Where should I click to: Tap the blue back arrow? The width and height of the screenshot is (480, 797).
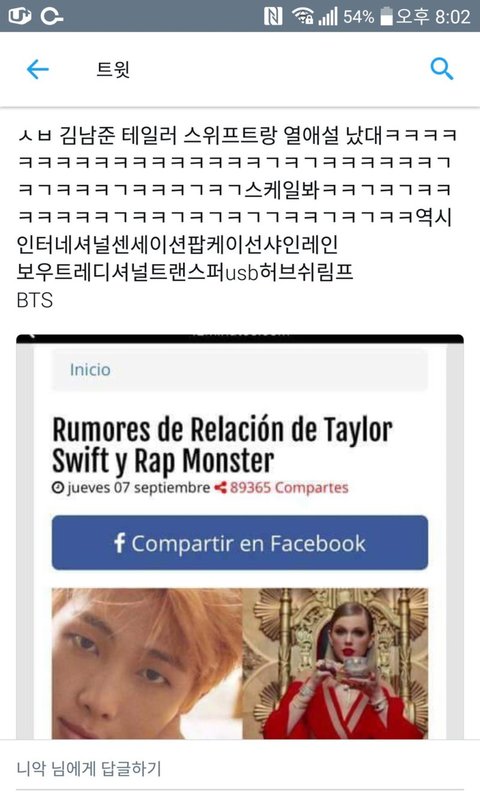[38, 69]
